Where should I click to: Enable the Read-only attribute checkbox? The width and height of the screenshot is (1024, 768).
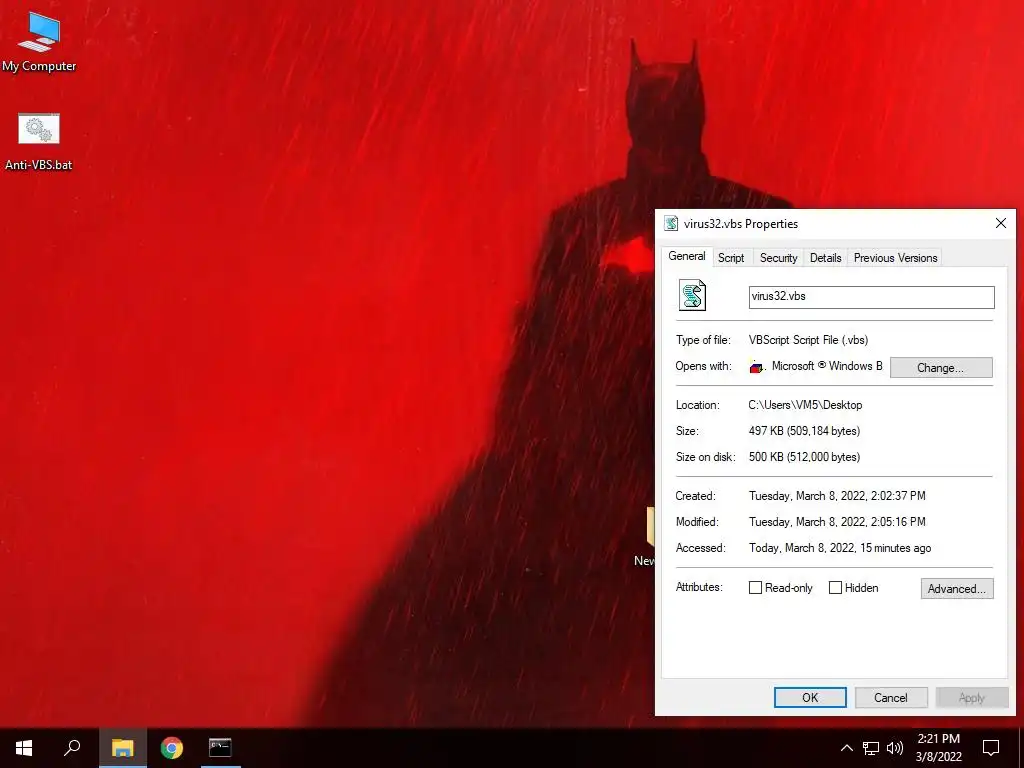[755, 588]
